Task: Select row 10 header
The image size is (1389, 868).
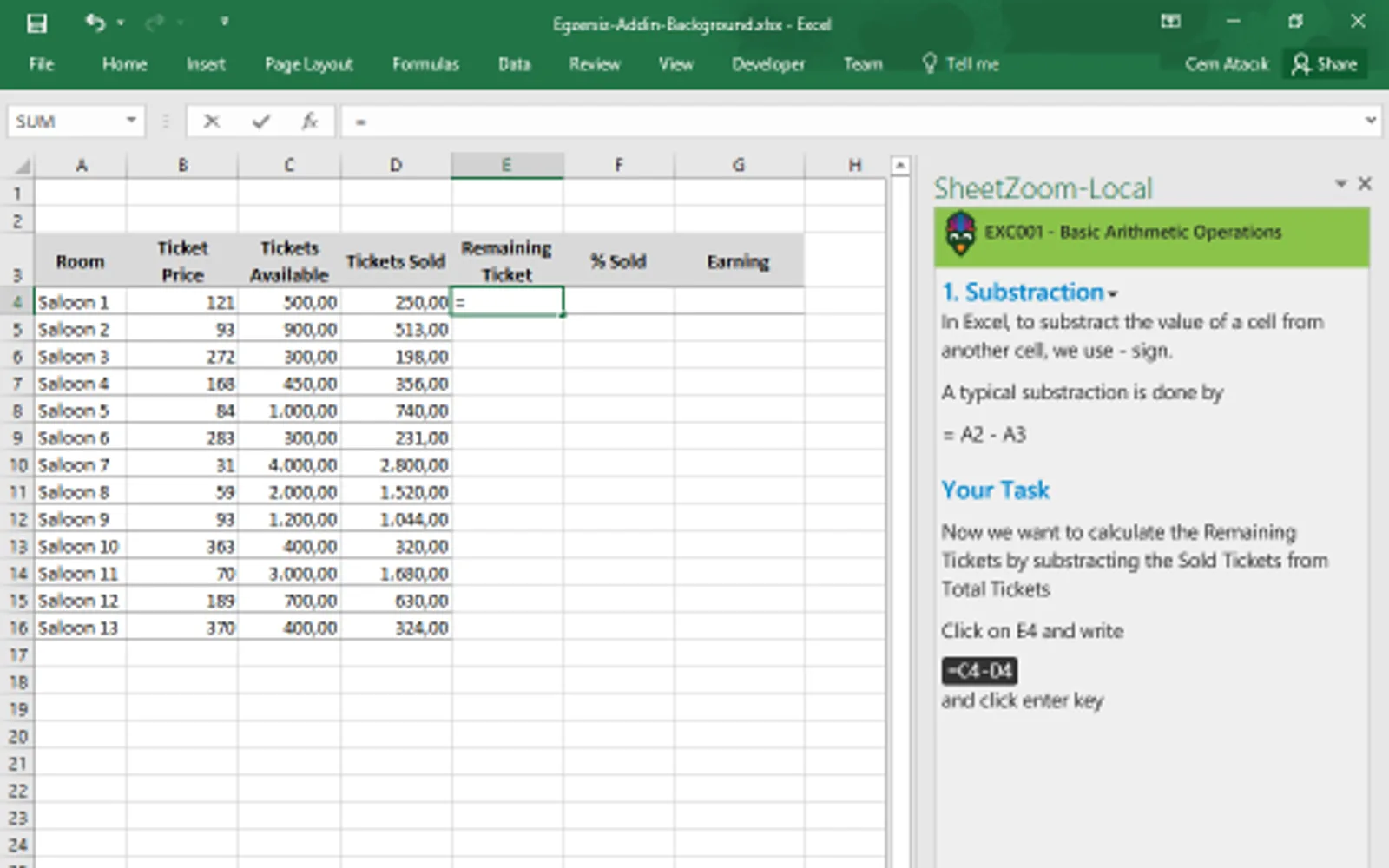Action: 17,465
